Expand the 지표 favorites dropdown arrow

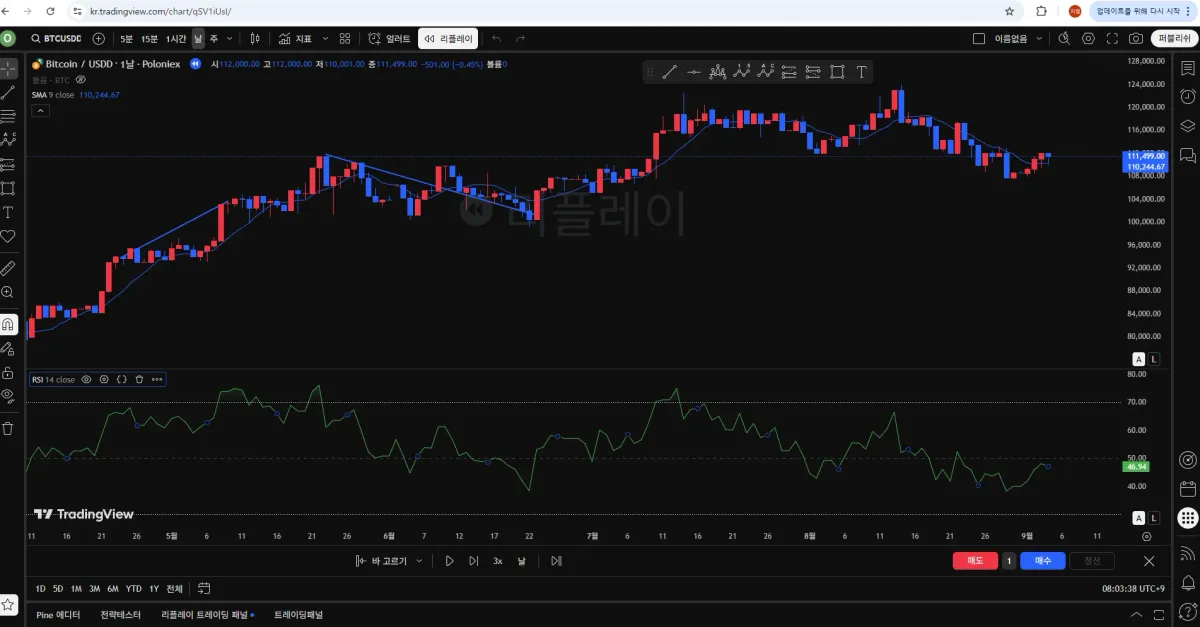point(325,39)
